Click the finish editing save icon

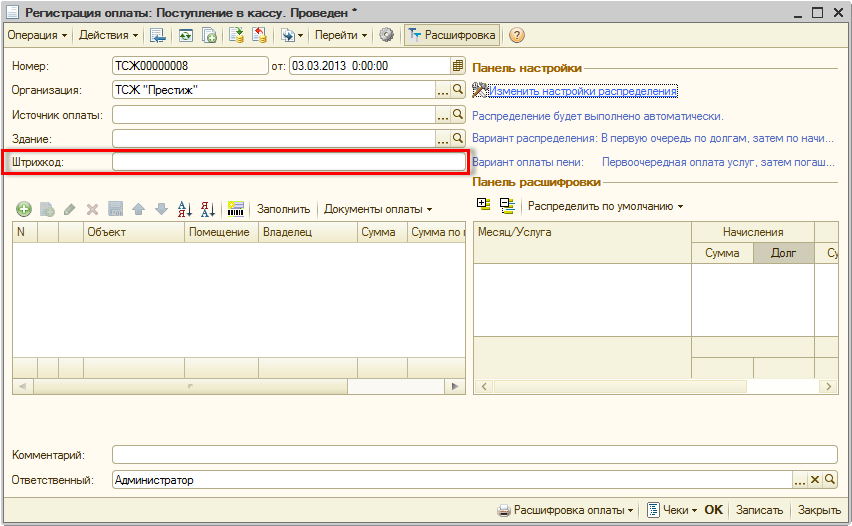115,209
